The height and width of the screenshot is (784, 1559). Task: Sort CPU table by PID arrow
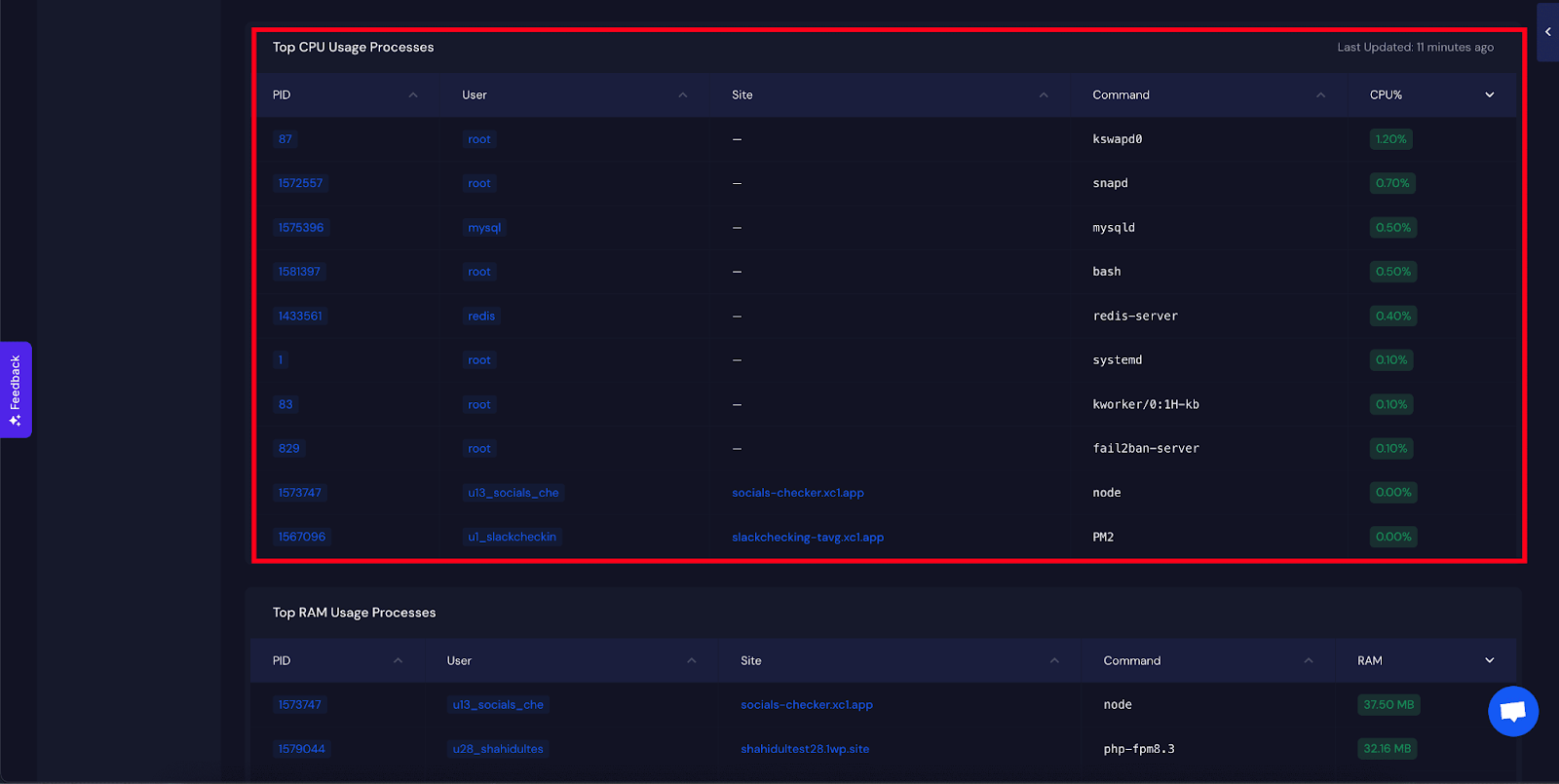click(413, 95)
